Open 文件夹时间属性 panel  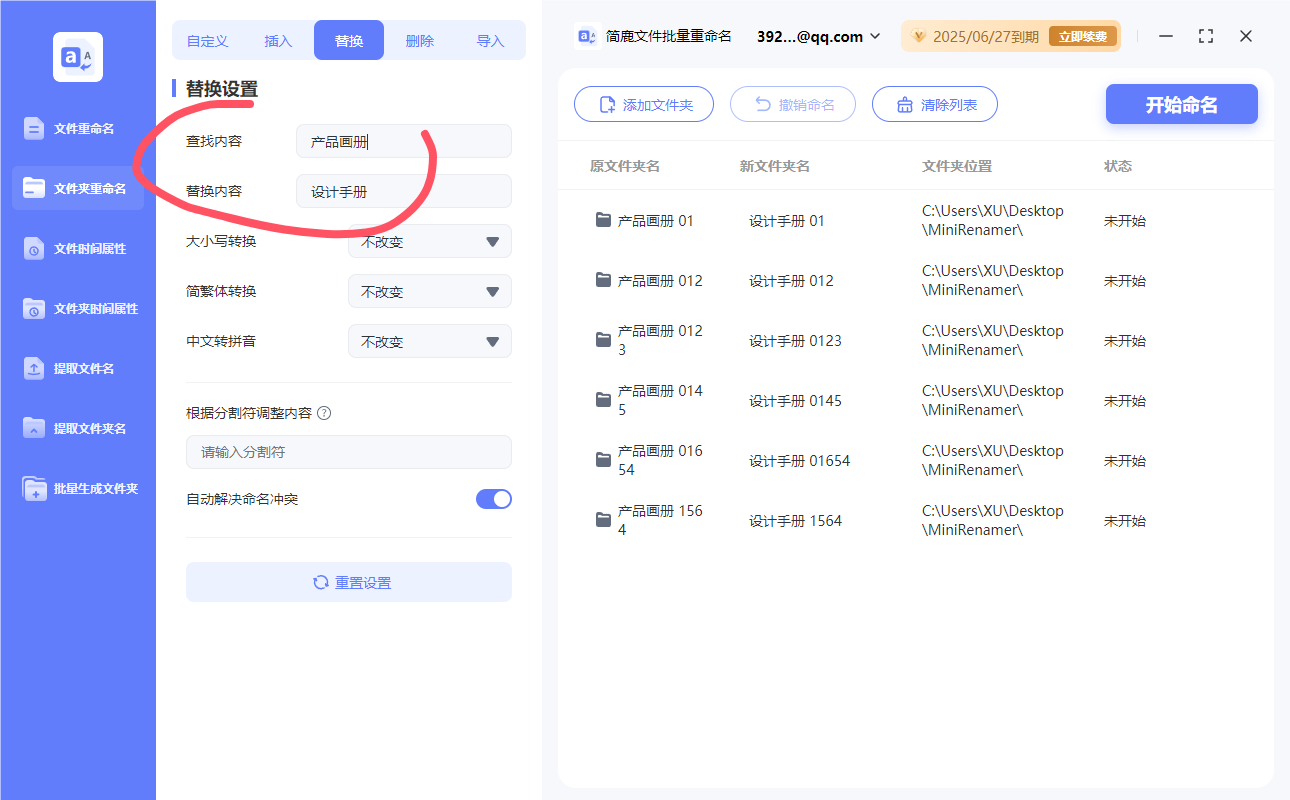[77, 308]
